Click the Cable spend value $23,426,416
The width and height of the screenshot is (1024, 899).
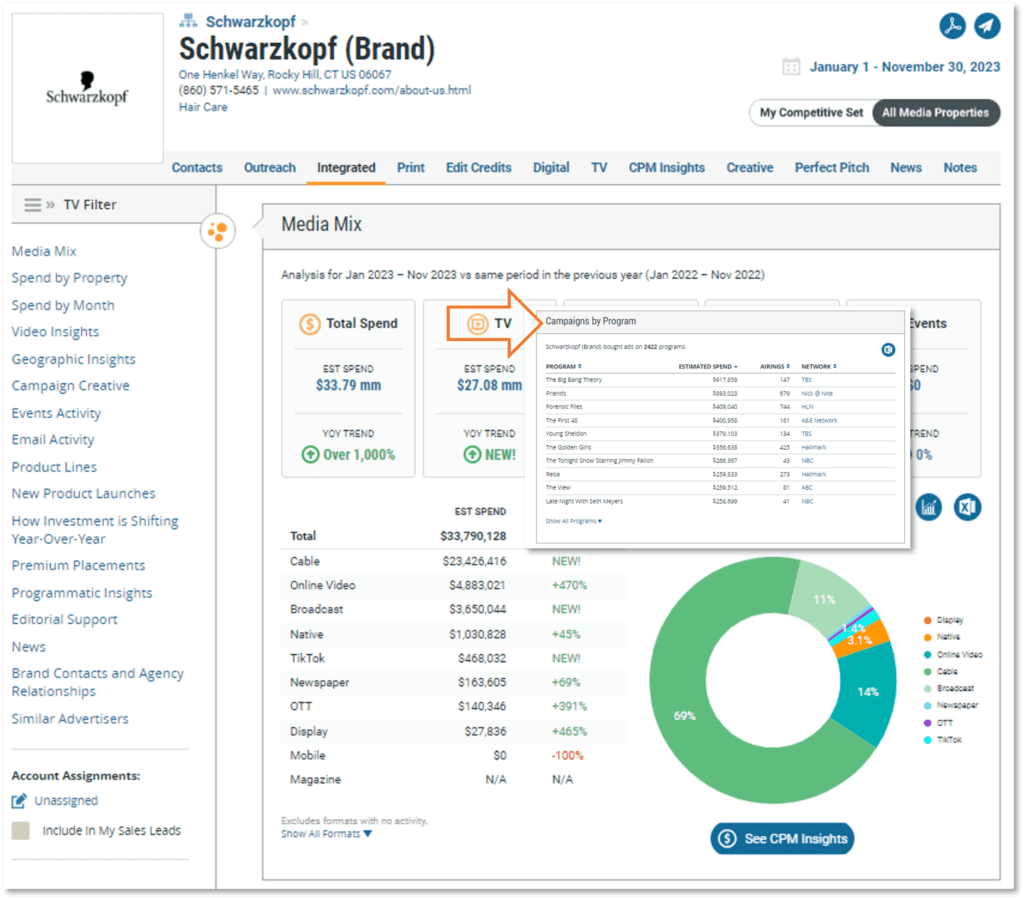(x=474, y=561)
